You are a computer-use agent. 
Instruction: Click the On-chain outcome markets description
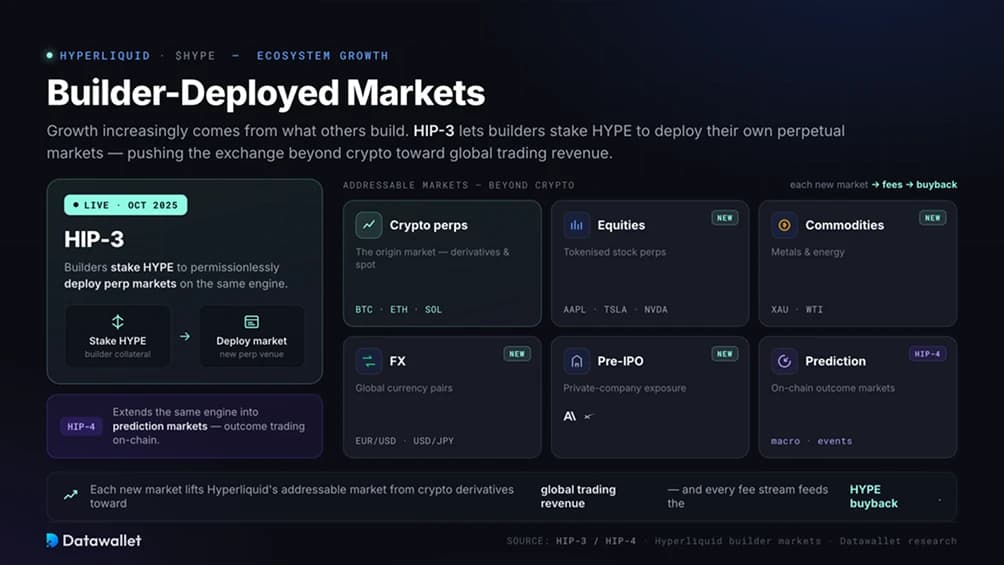pos(833,388)
